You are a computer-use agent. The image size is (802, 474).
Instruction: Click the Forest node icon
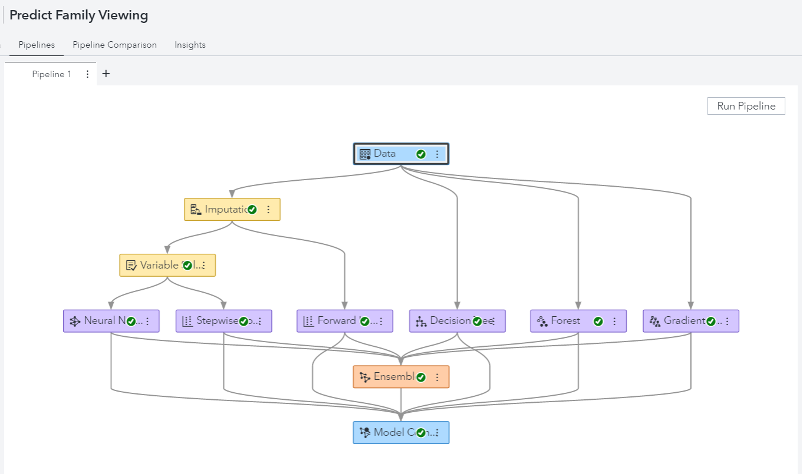click(542, 321)
